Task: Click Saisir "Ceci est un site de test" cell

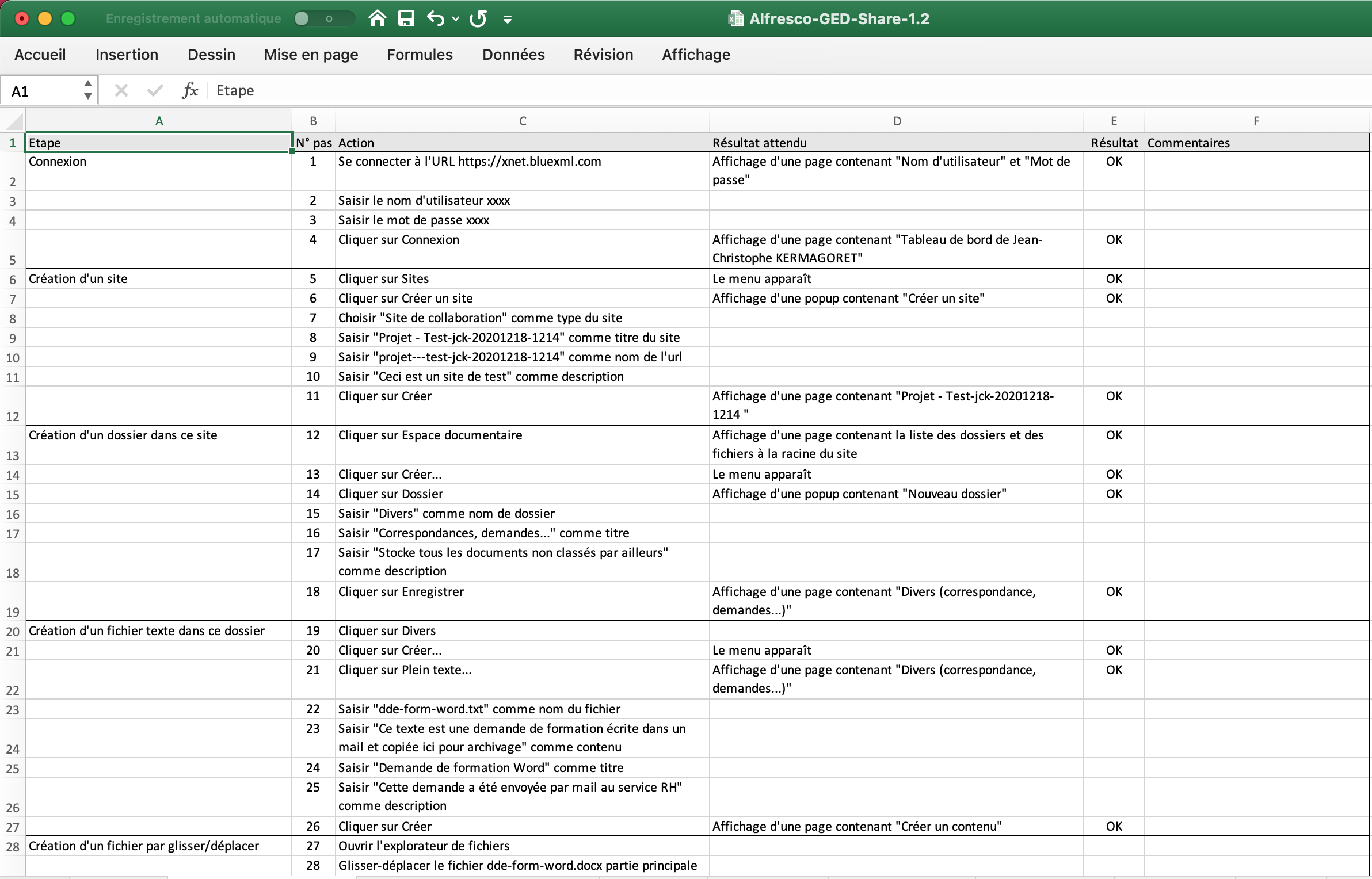Action: click(x=522, y=376)
